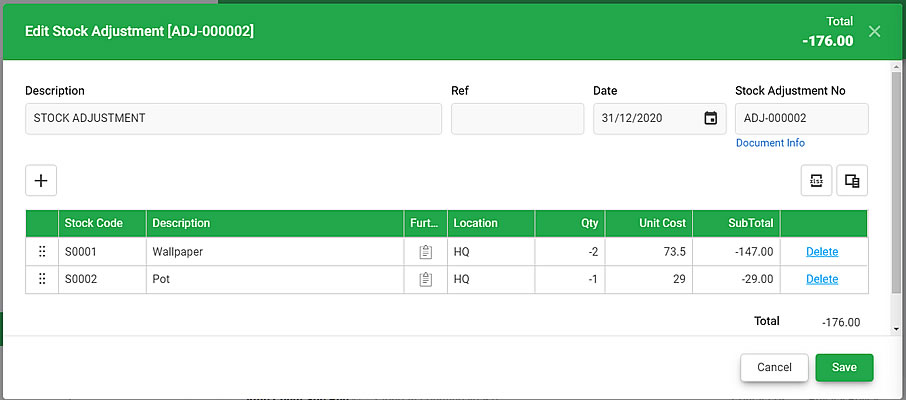Open further description clipboard icon for Pot
The image size is (906, 400).
click(426, 279)
